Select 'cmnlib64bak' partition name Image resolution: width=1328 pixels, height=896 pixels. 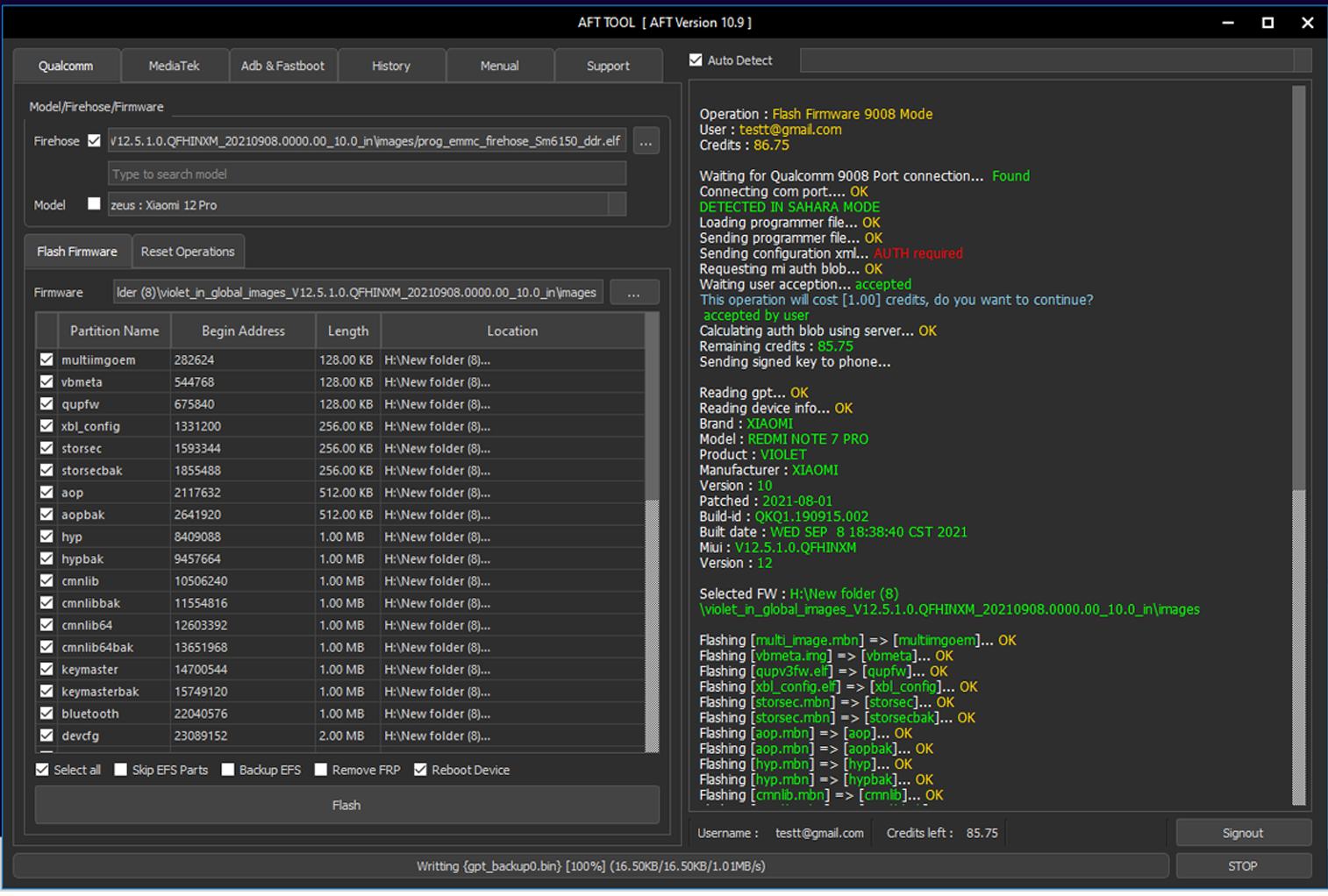coord(97,647)
